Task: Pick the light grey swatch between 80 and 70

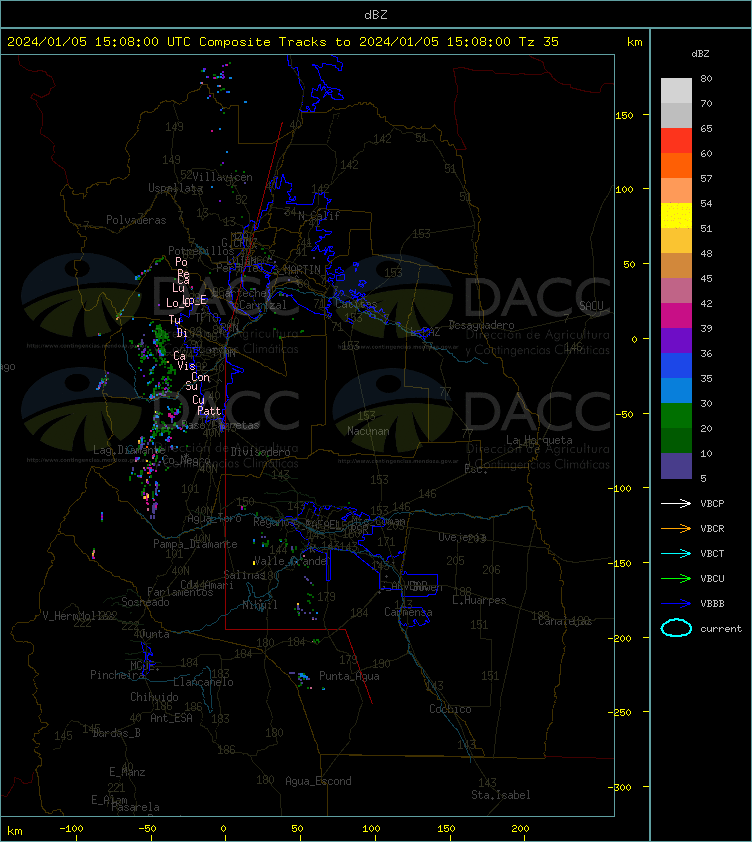Action: pos(676,91)
